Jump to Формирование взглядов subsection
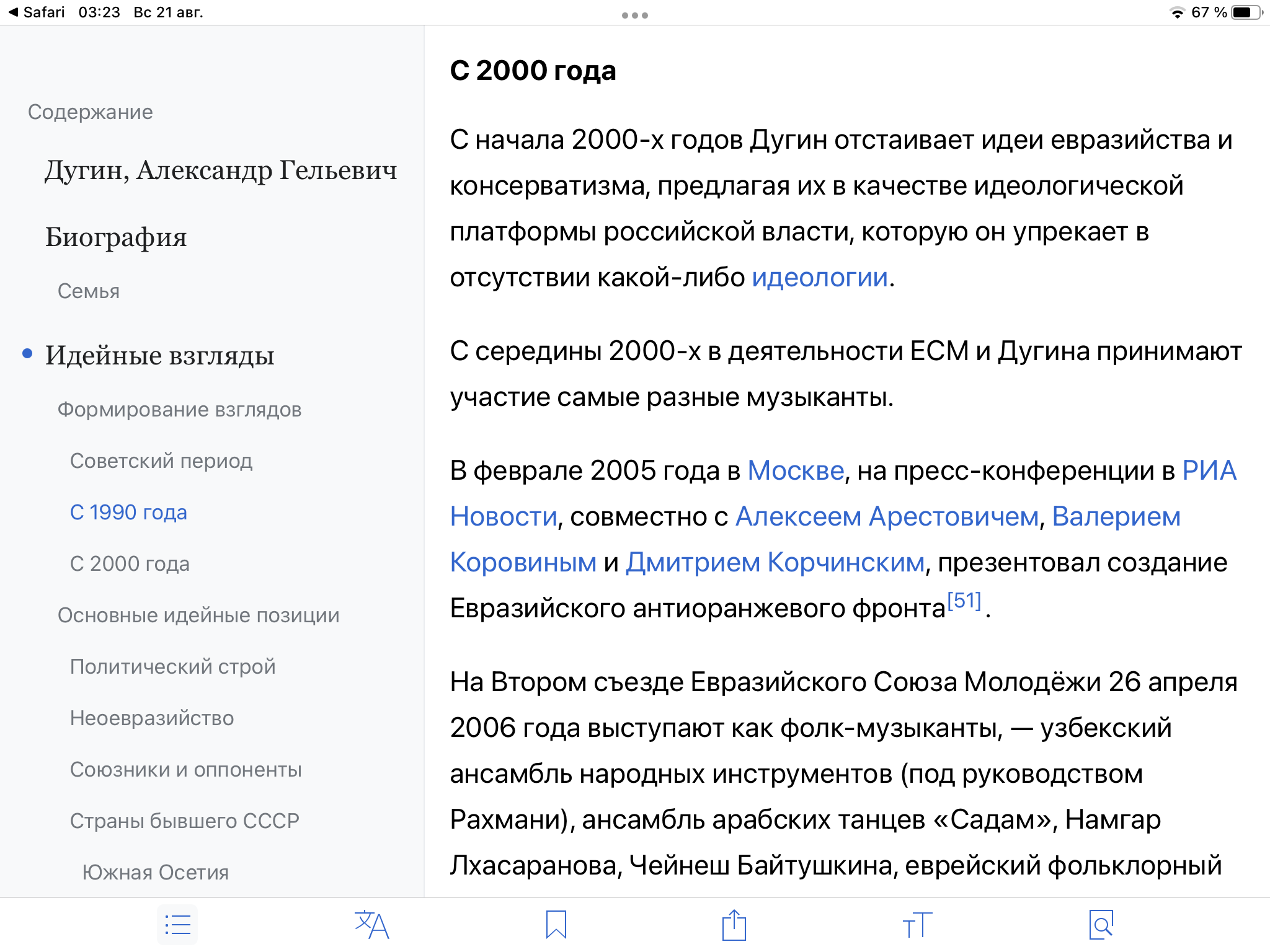Image resolution: width=1270 pixels, height=952 pixels. [180, 410]
